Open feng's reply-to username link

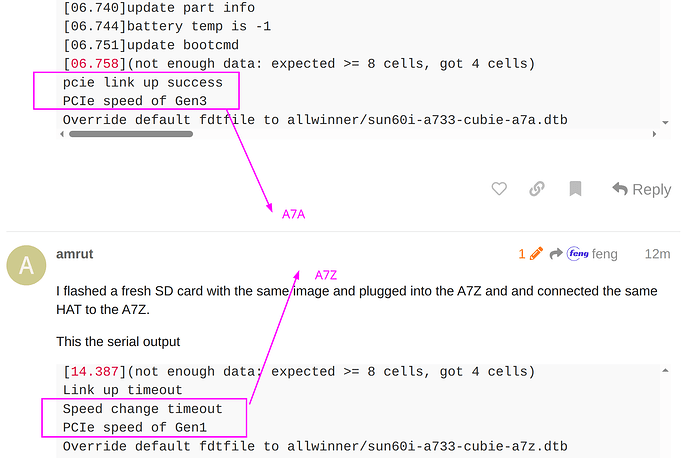click(605, 254)
